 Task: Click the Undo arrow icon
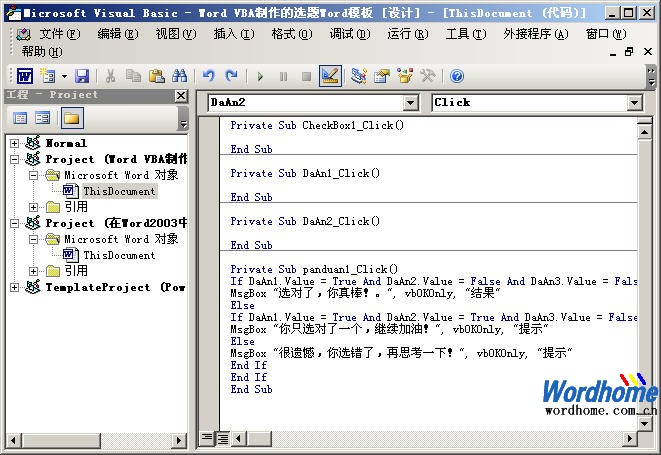pos(209,76)
